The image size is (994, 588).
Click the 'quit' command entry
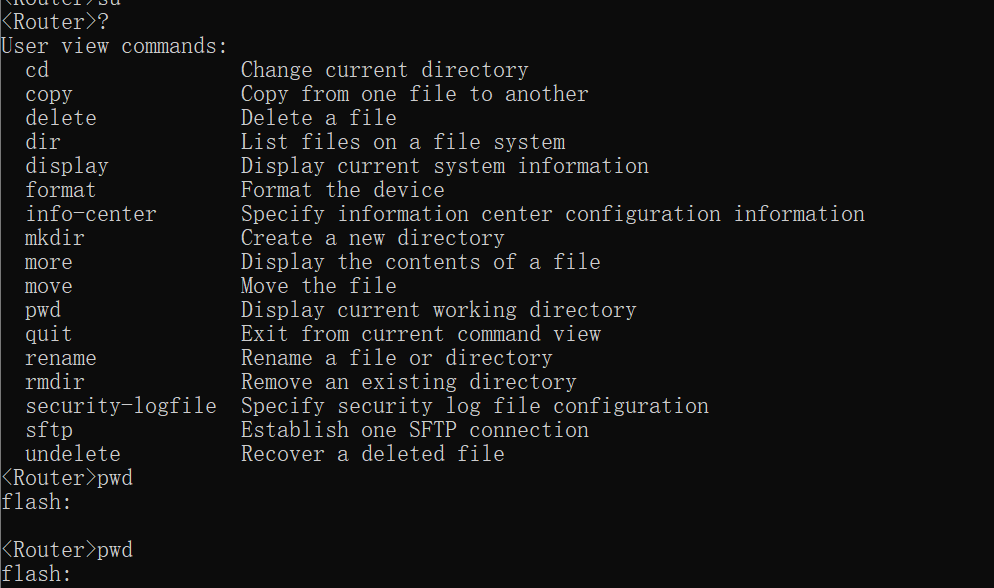(x=49, y=334)
